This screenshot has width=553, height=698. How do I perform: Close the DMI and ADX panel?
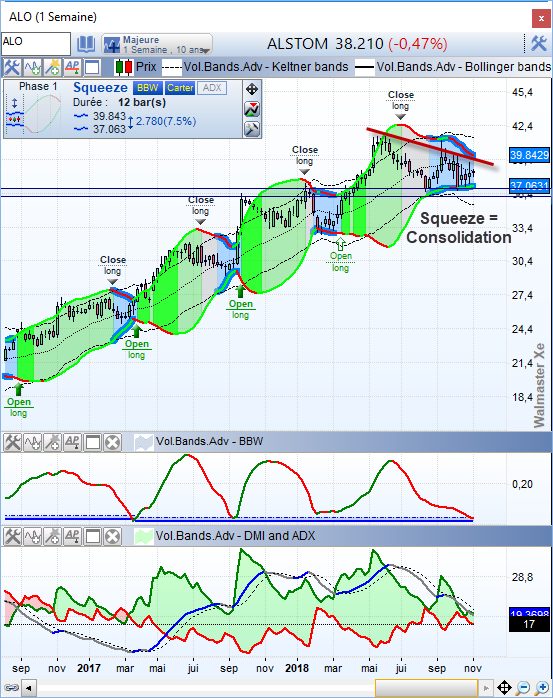coord(112,536)
